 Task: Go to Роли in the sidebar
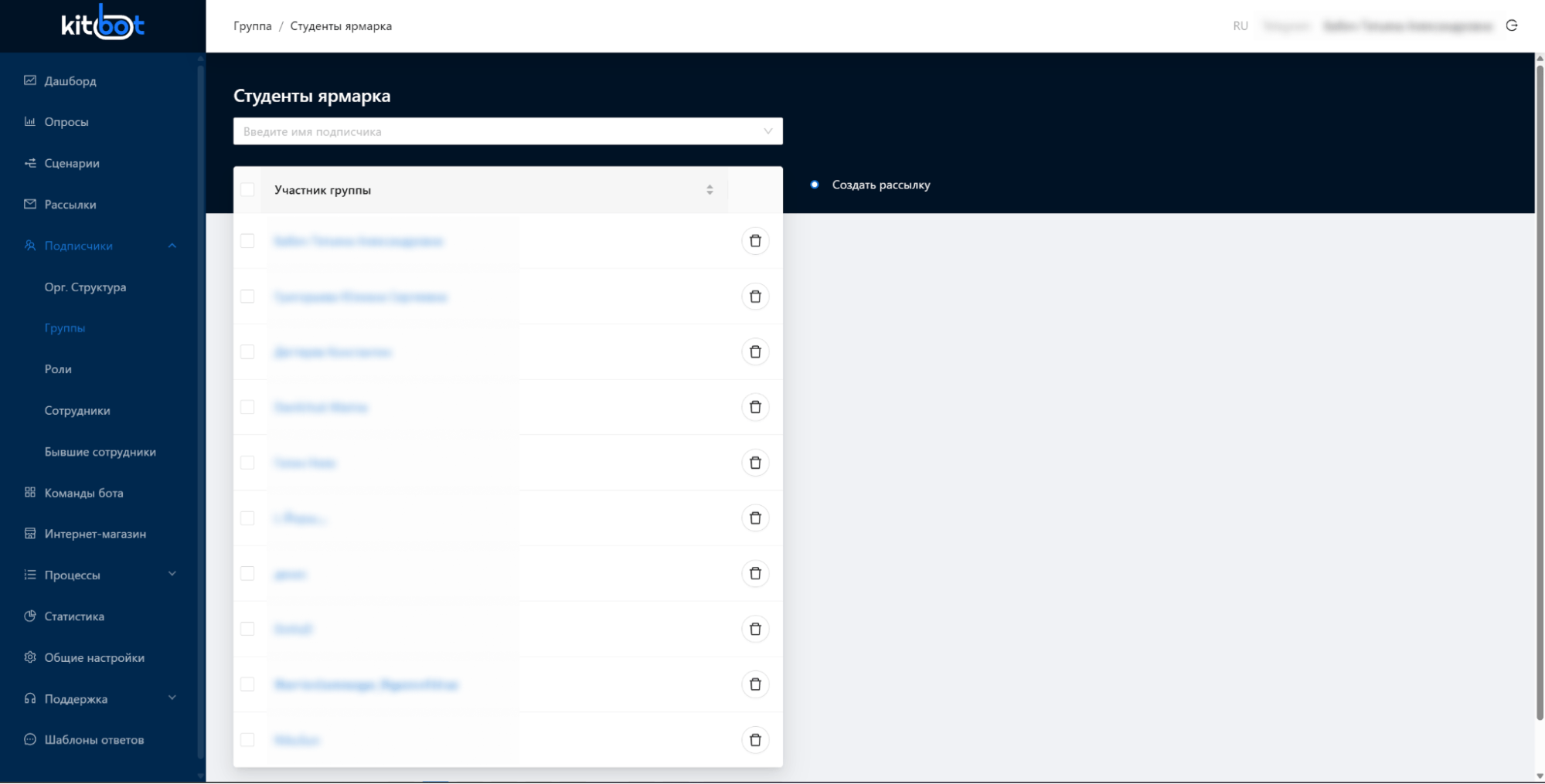tap(58, 369)
